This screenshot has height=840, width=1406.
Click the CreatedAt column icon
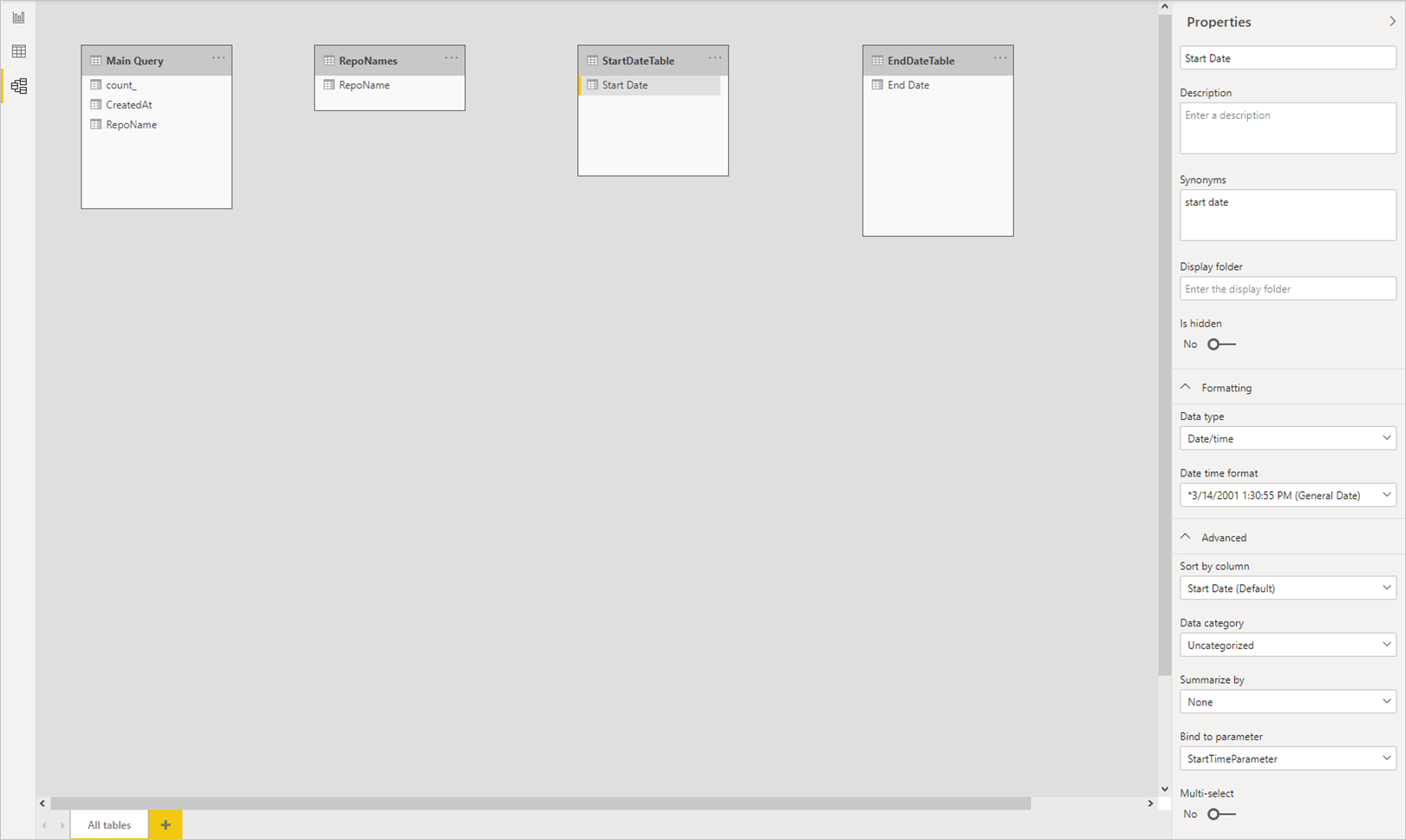96,105
